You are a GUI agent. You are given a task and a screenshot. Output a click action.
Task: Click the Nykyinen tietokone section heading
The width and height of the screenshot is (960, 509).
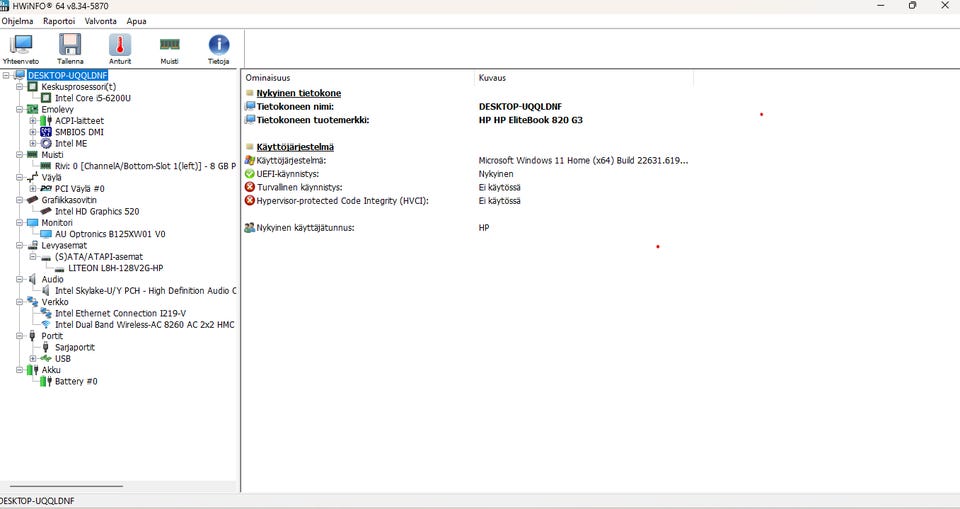(298, 93)
